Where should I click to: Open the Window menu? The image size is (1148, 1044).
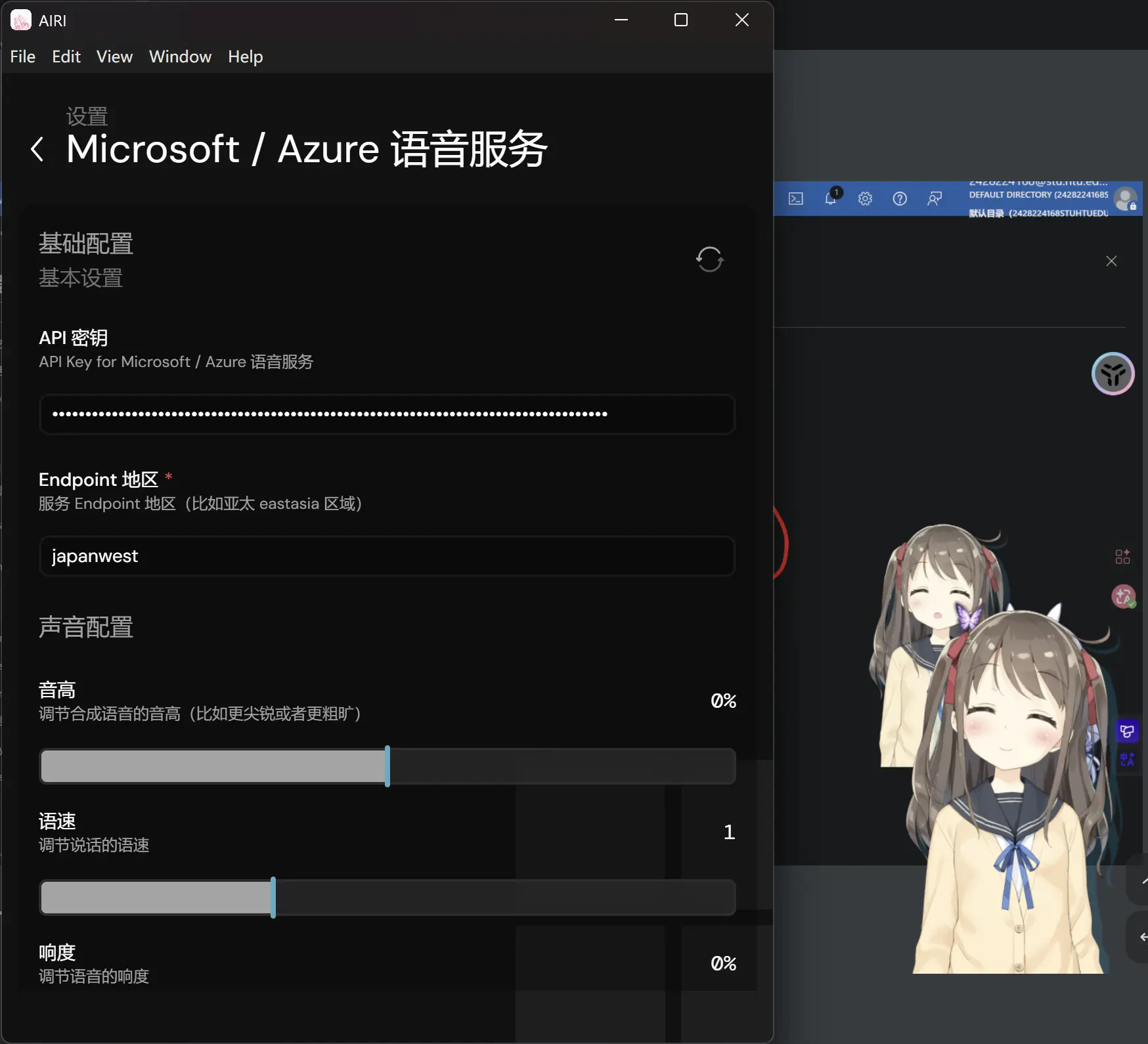point(180,56)
